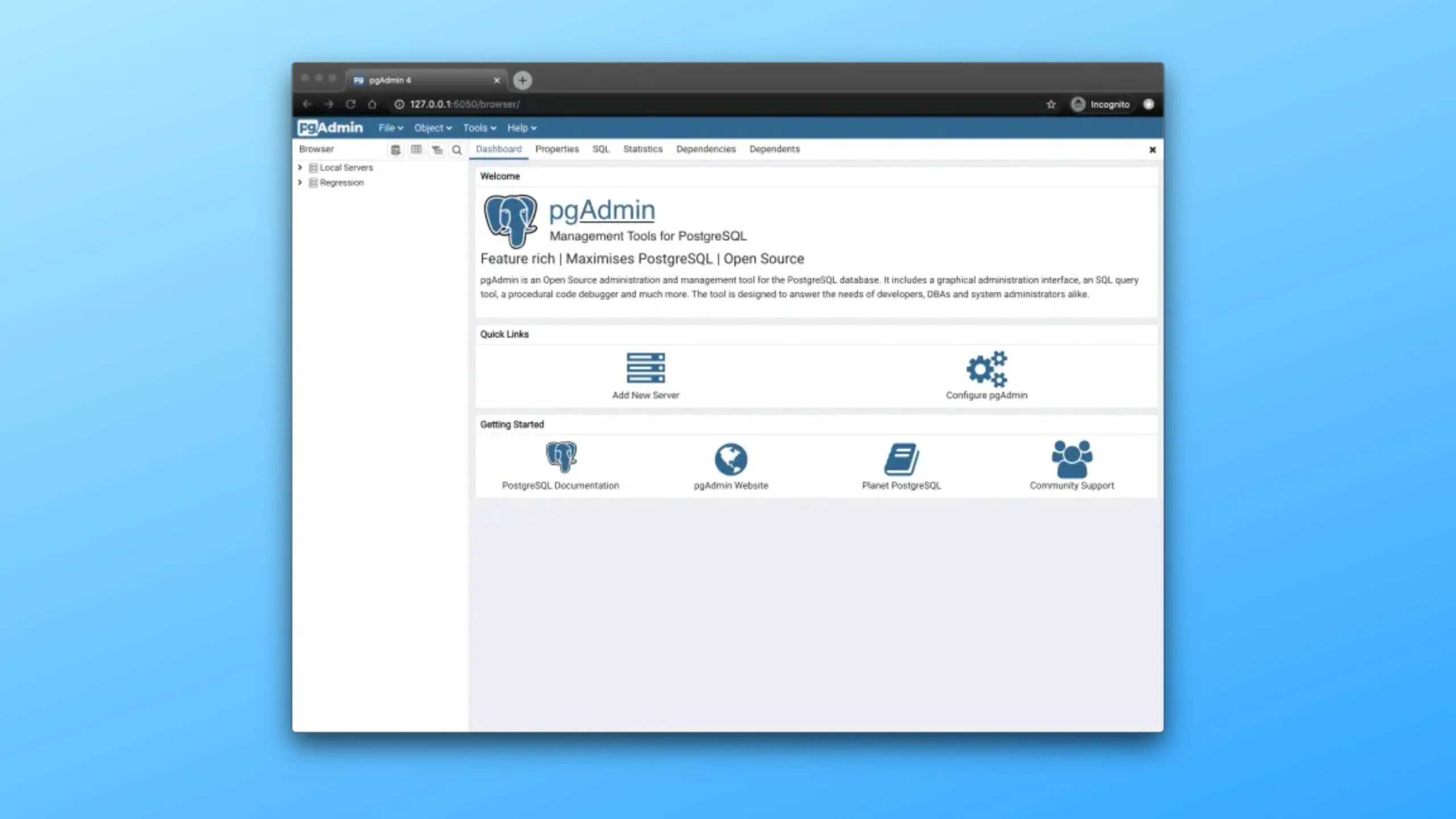1456x819 pixels.
Task: Click the browser home icon
Action: [372, 104]
